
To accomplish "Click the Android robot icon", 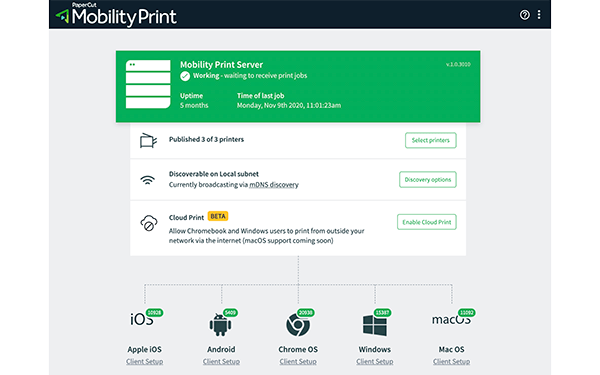I will click(220, 325).
